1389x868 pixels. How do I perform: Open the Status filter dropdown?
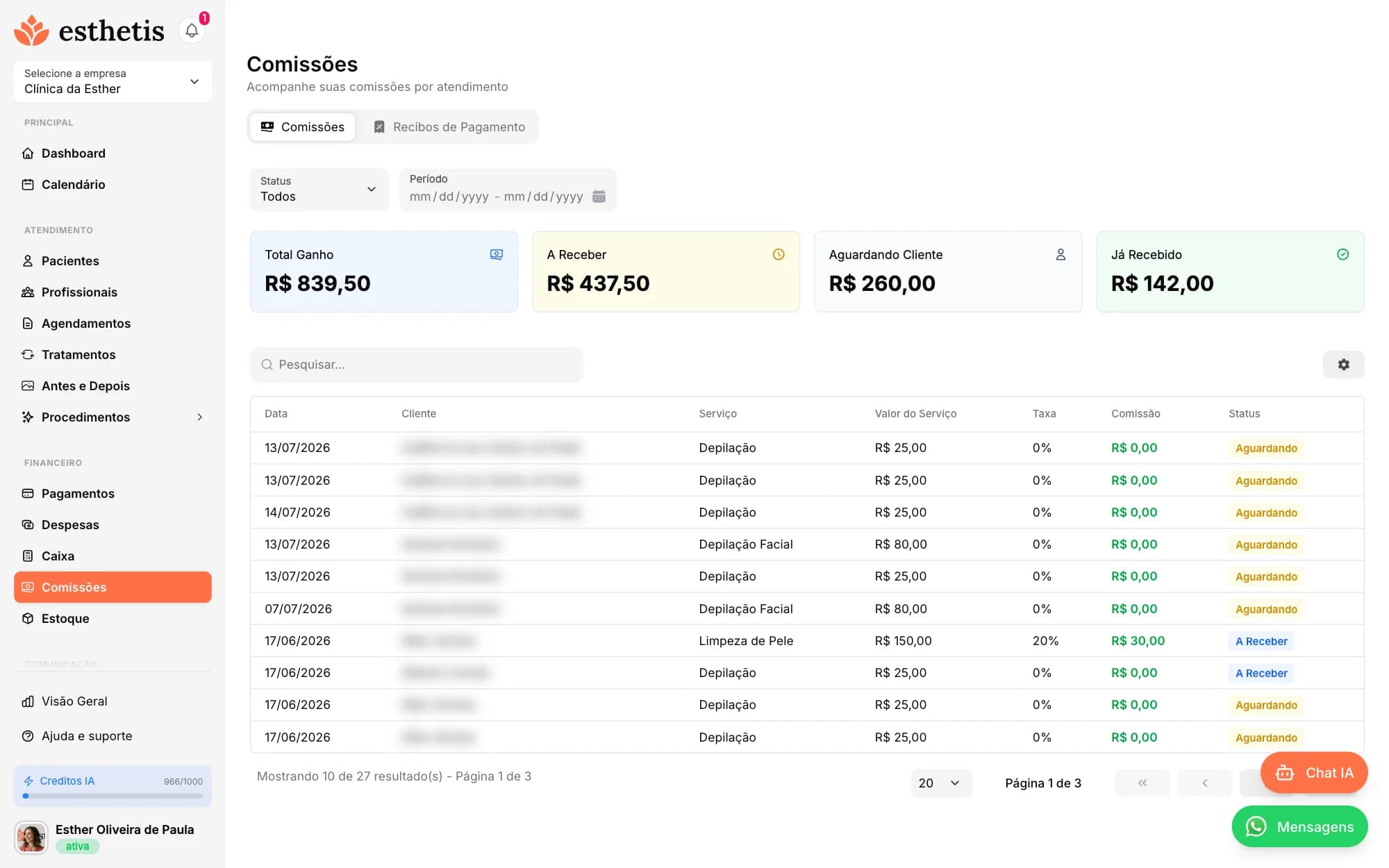click(x=319, y=189)
